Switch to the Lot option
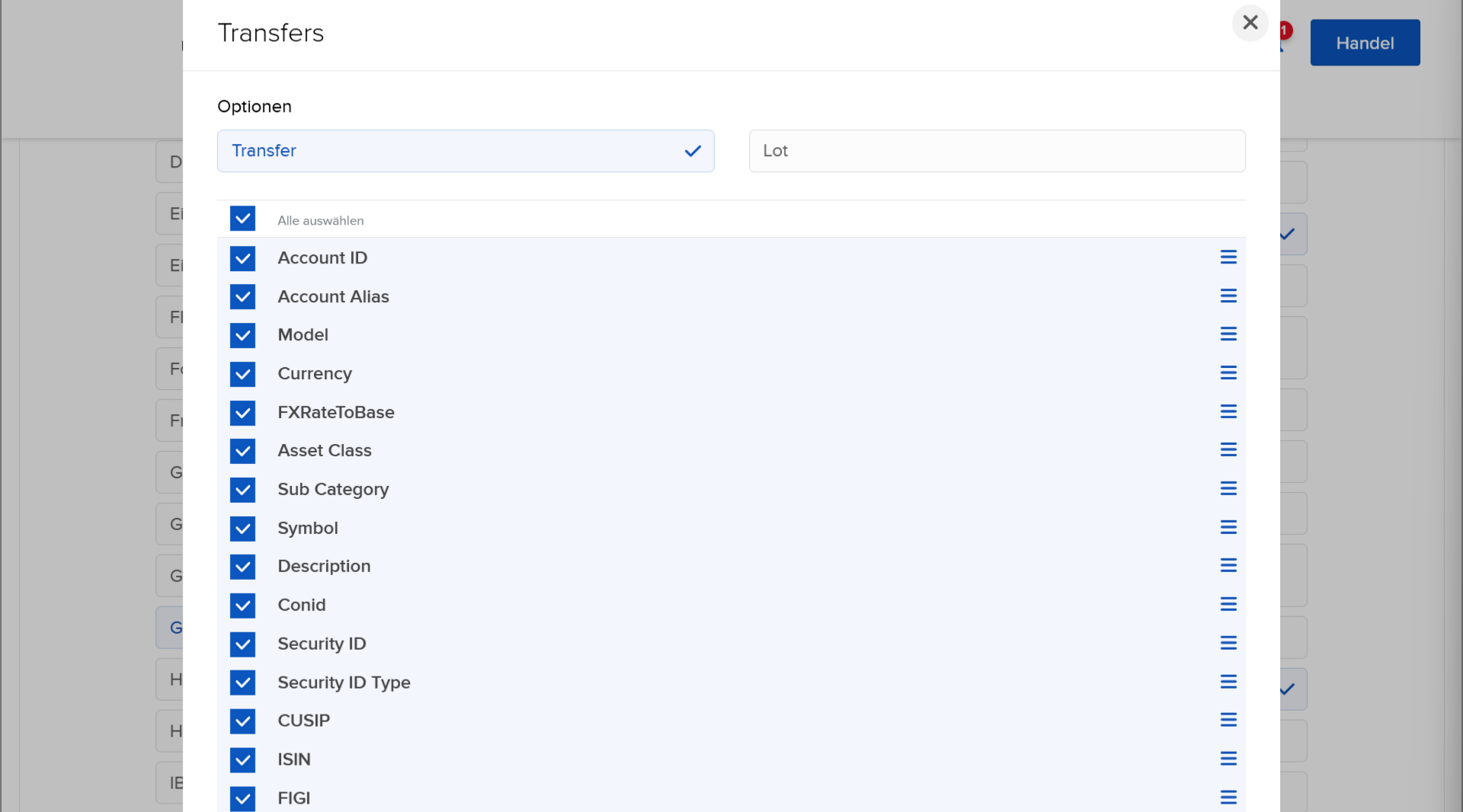 click(996, 151)
